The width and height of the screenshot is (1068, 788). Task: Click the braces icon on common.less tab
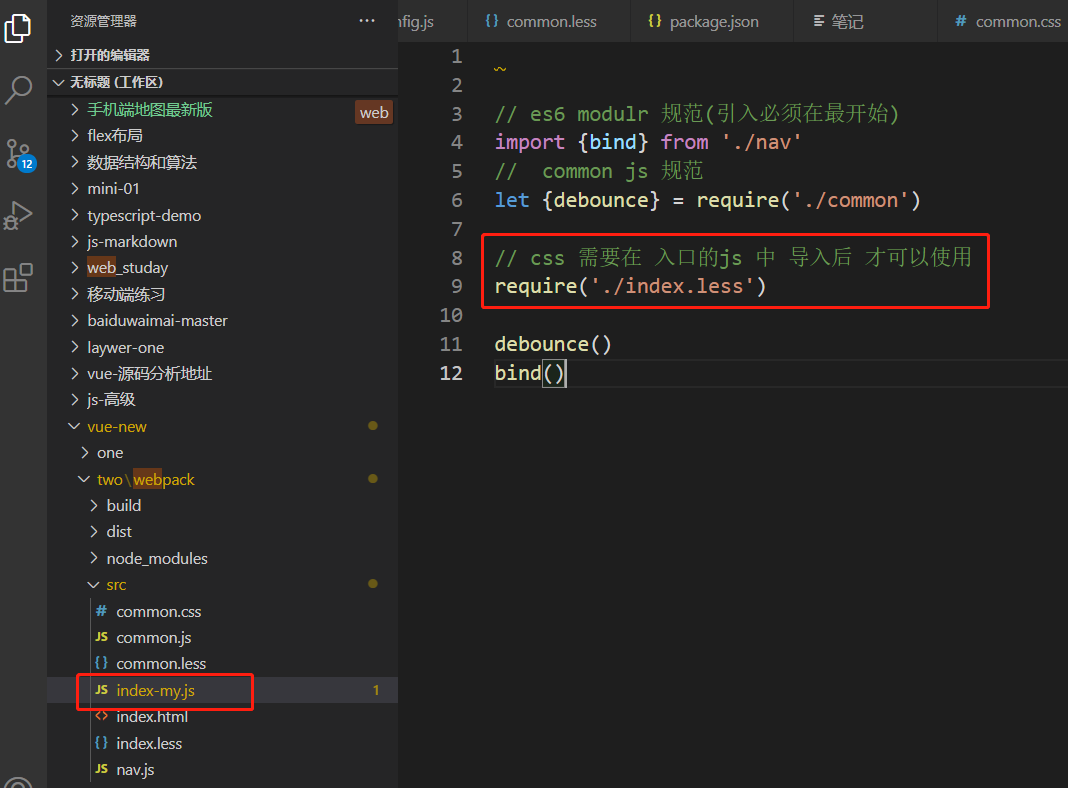coord(492,21)
